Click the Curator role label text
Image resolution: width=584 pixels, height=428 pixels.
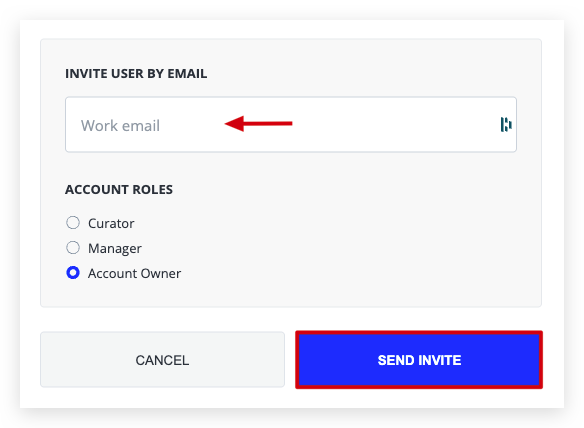(111, 223)
